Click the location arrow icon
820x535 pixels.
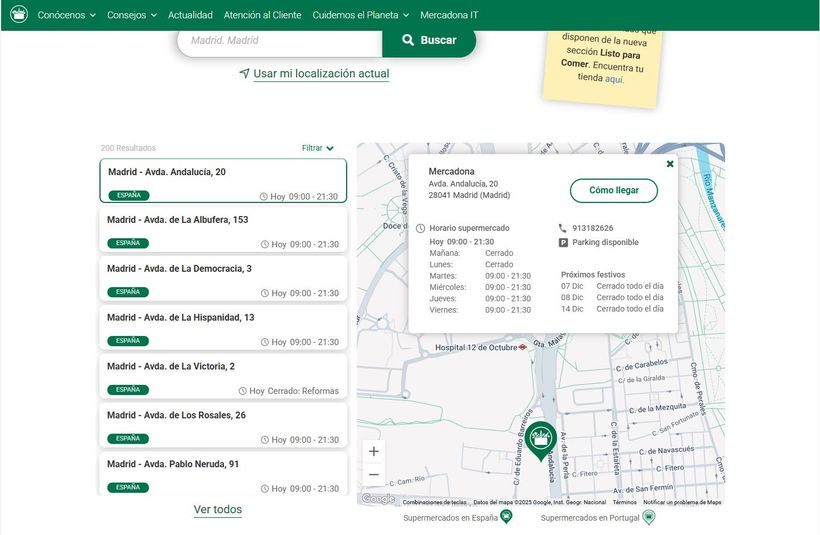(x=244, y=74)
